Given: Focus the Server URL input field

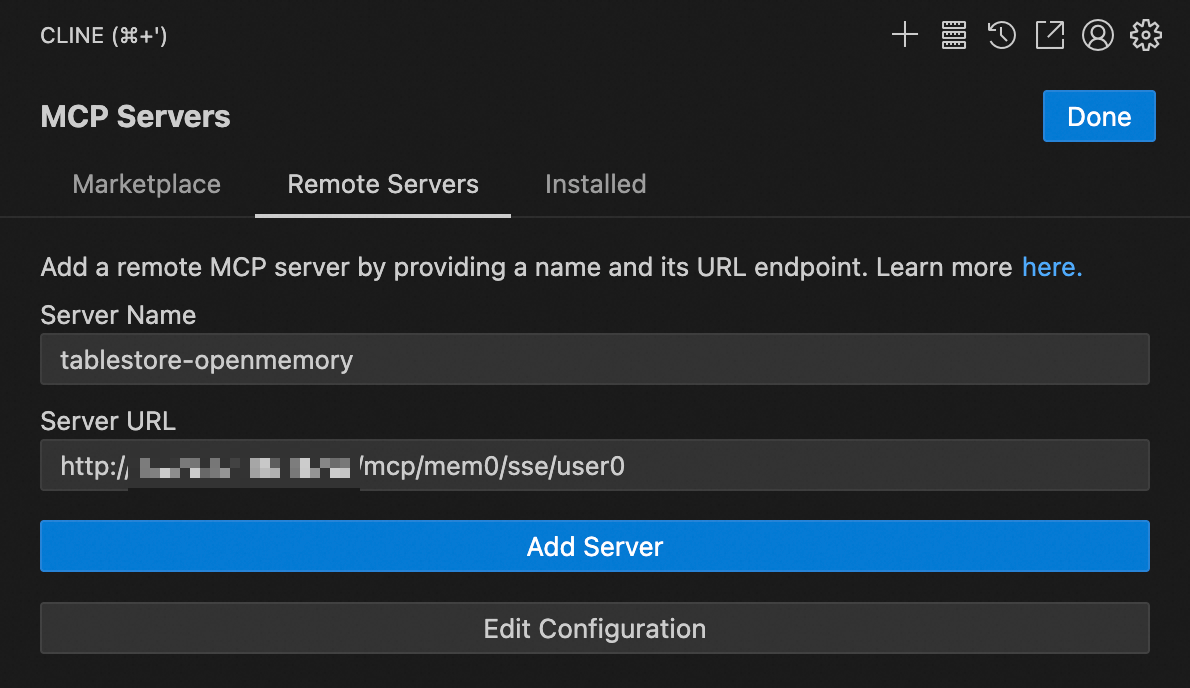Looking at the screenshot, I should pyautogui.click(x=595, y=465).
